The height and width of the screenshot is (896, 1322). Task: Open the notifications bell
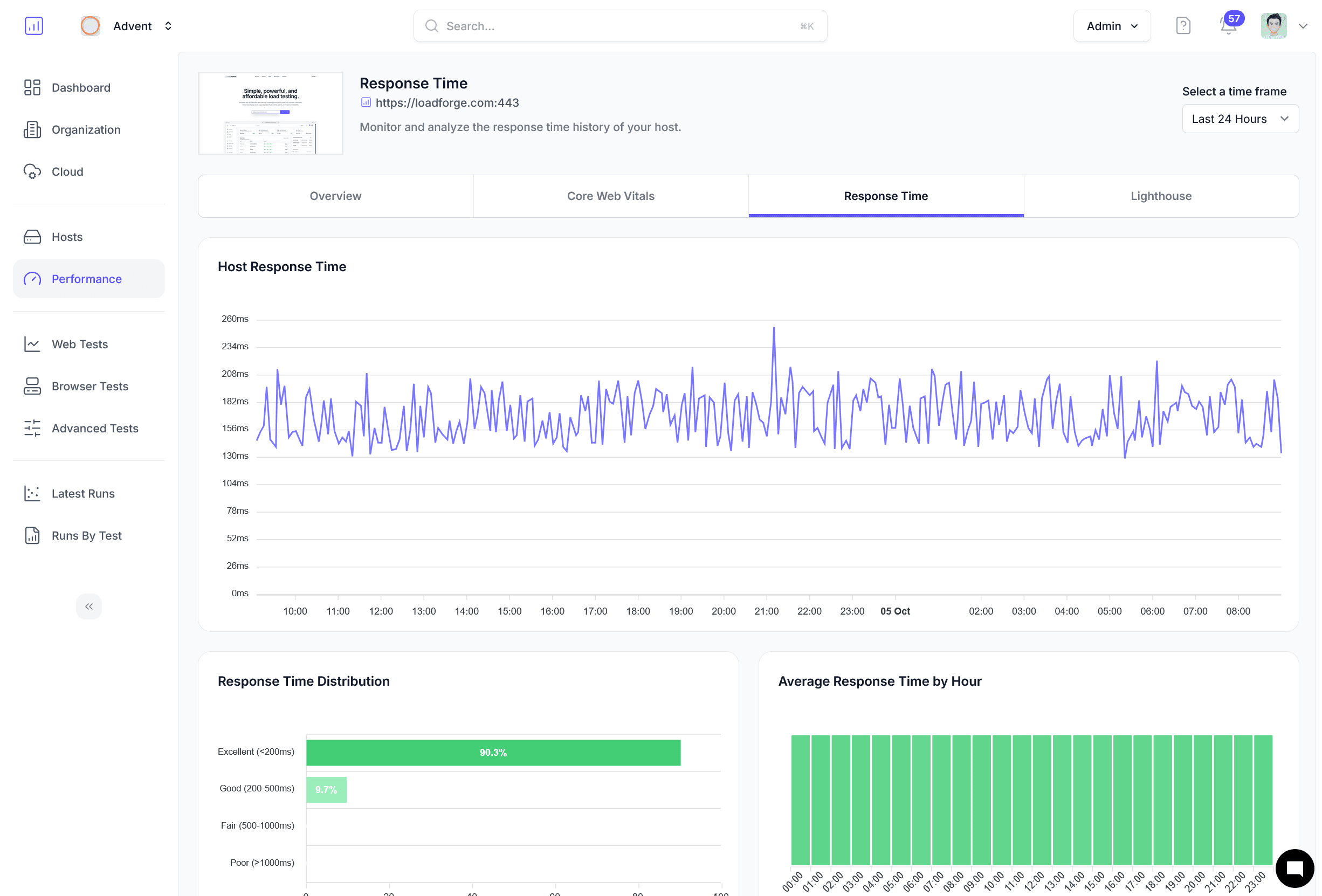pos(1228,26)
